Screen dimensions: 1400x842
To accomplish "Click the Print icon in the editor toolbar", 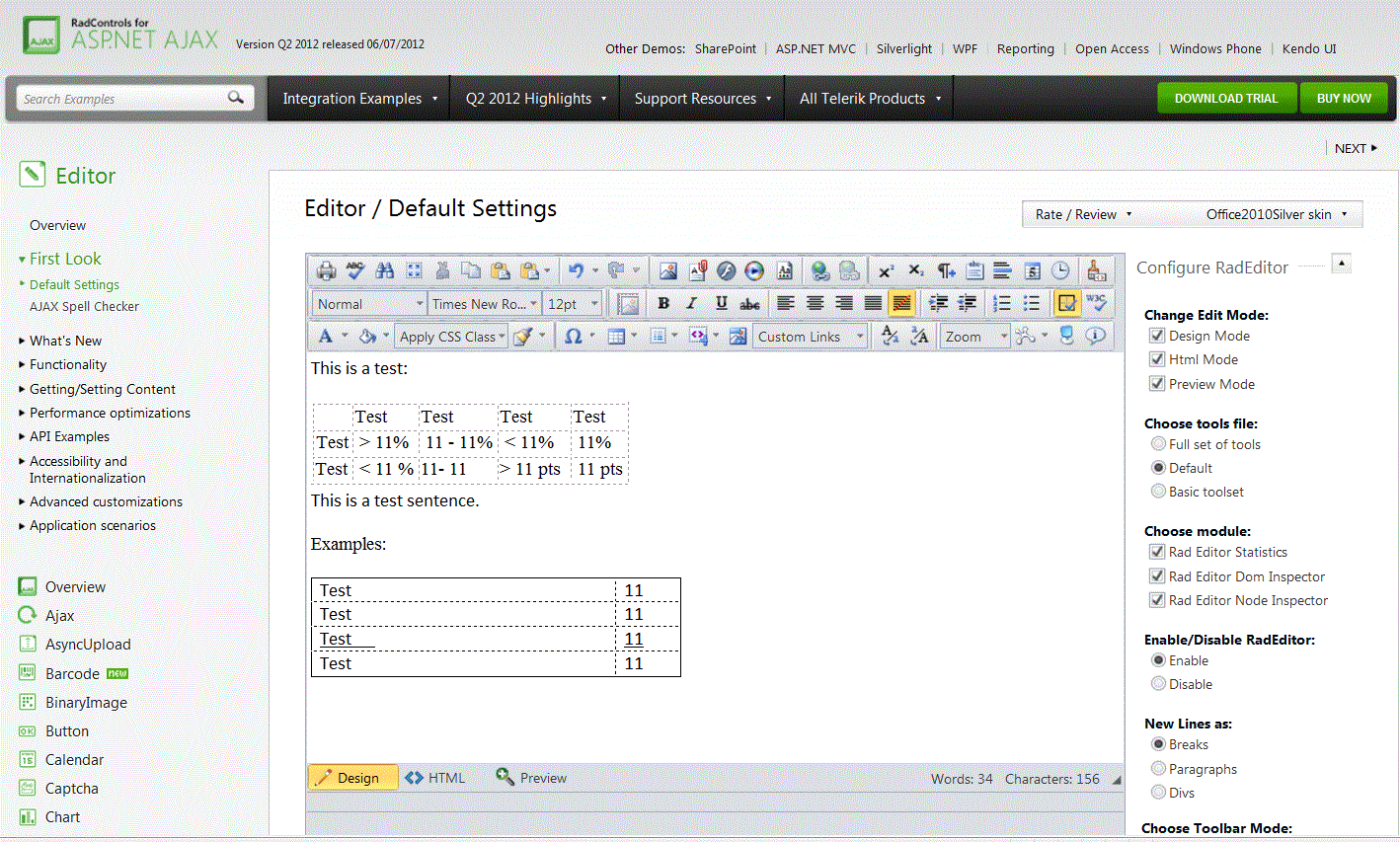I will [326, 270].
